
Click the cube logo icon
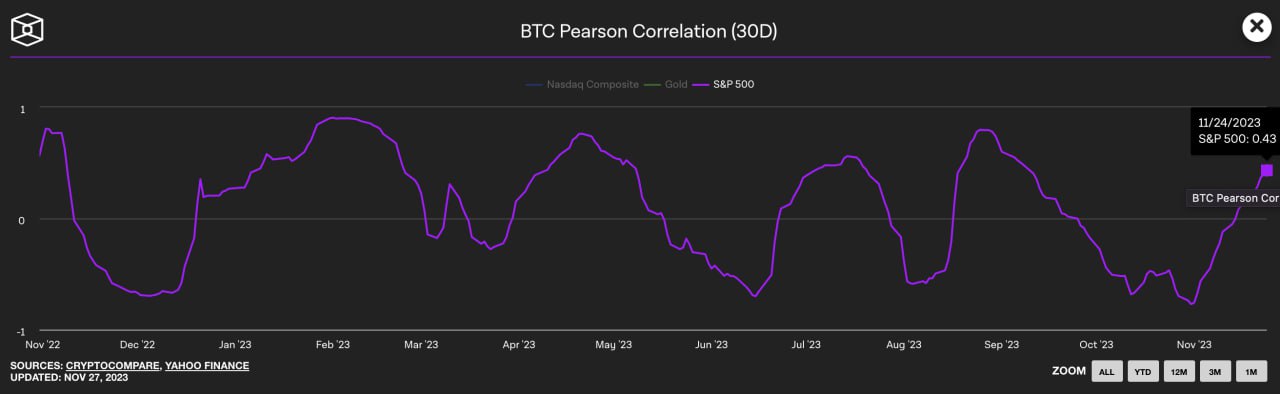(x=27, y=28)
